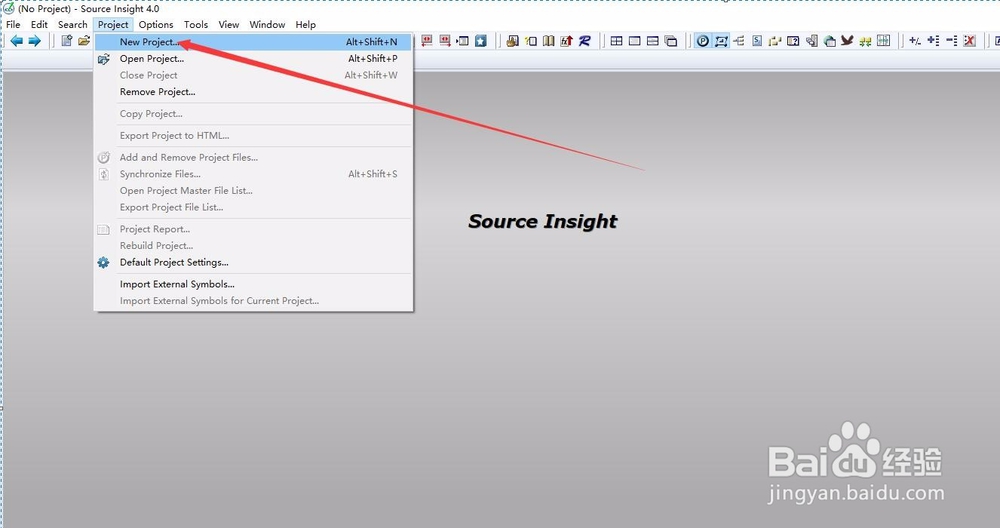Click the Tile Windows grid icon
1000x528 pixels.
(616, 41)
